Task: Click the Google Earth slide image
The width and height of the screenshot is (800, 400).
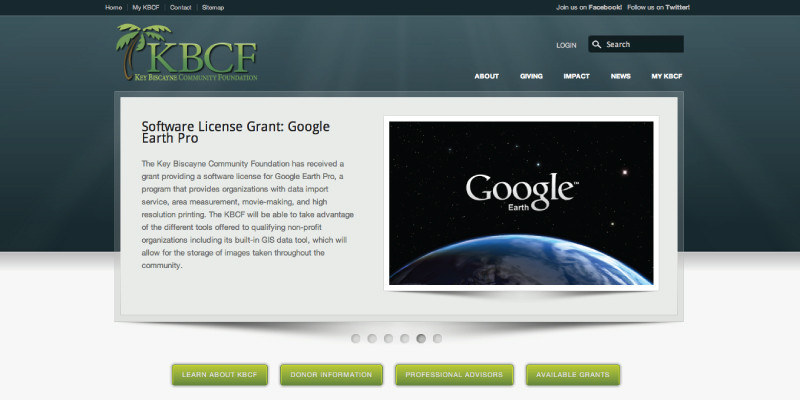Action: tap(521, 203)
